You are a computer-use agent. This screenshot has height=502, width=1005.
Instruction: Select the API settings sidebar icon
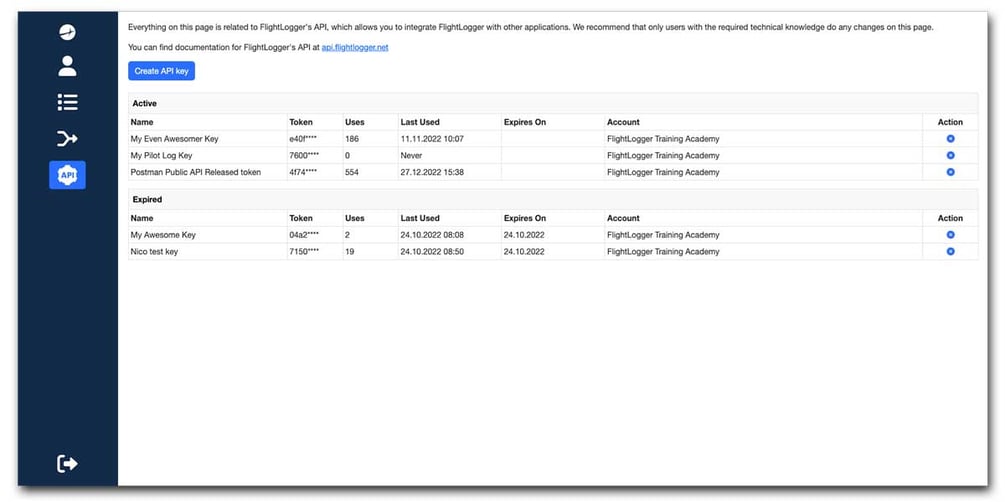coord(67,175)
